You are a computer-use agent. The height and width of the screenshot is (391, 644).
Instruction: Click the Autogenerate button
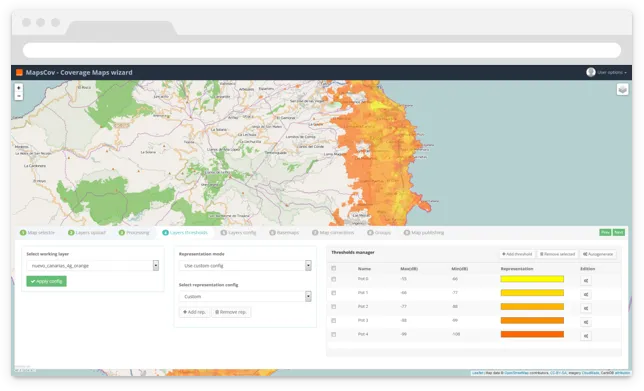[x=598, y=254]
